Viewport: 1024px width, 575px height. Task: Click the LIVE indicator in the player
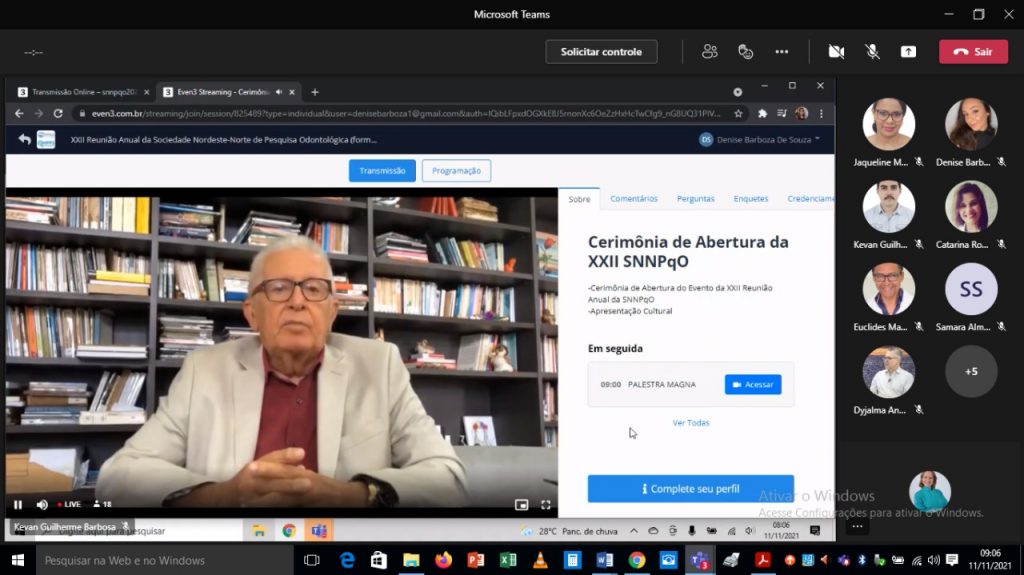point(69,504)
